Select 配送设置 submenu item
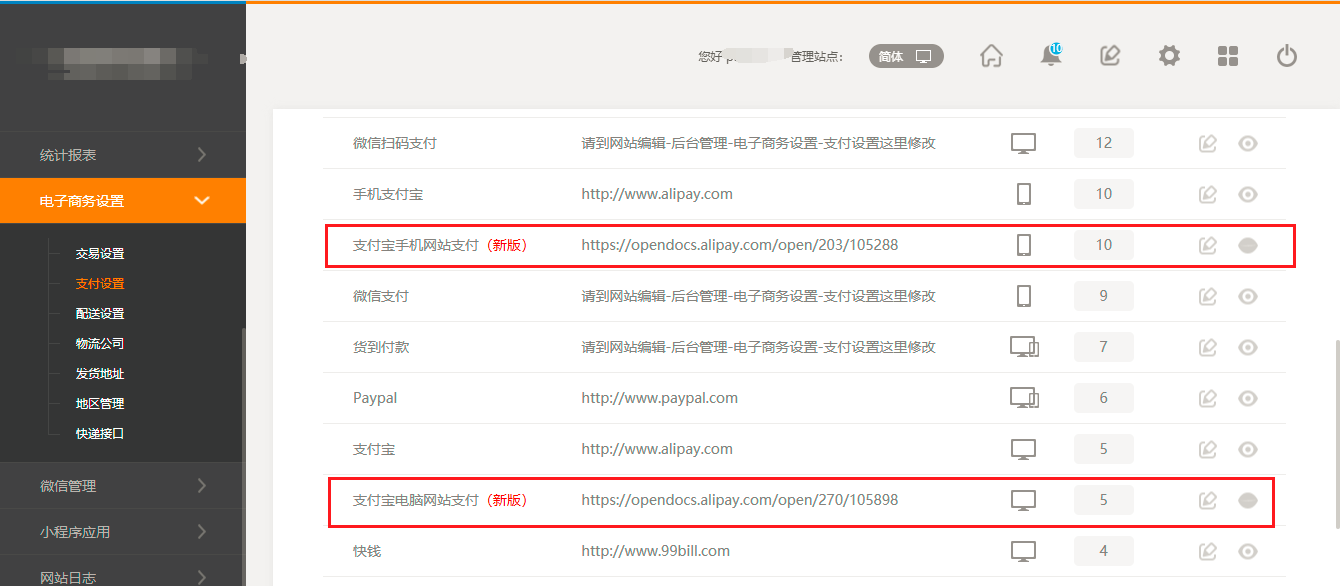The image size is (1340, 586). [x=100, y=314]
